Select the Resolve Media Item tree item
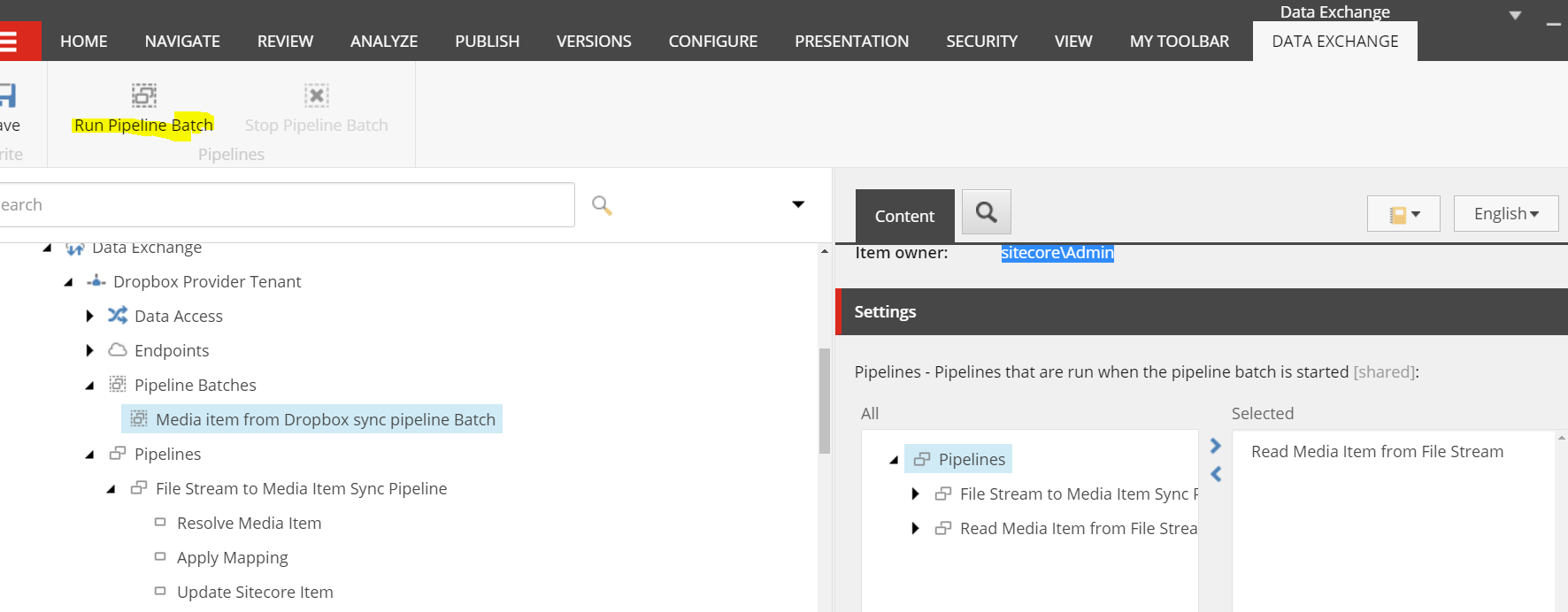This screenshot has height=612, width=1568. tap(249, 524)
